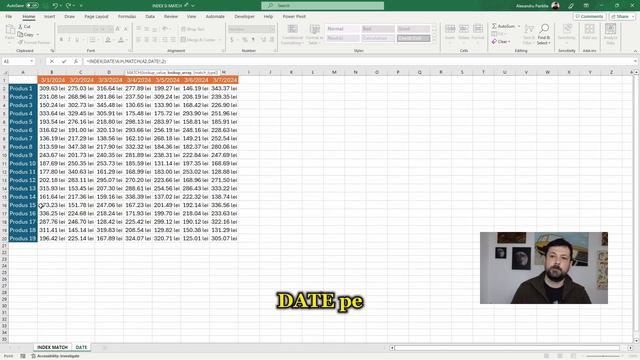Image resolution: width=640 pixels, height=360 pixels.
Task: Apply the Font Color button
Action: tap(121, 40)
